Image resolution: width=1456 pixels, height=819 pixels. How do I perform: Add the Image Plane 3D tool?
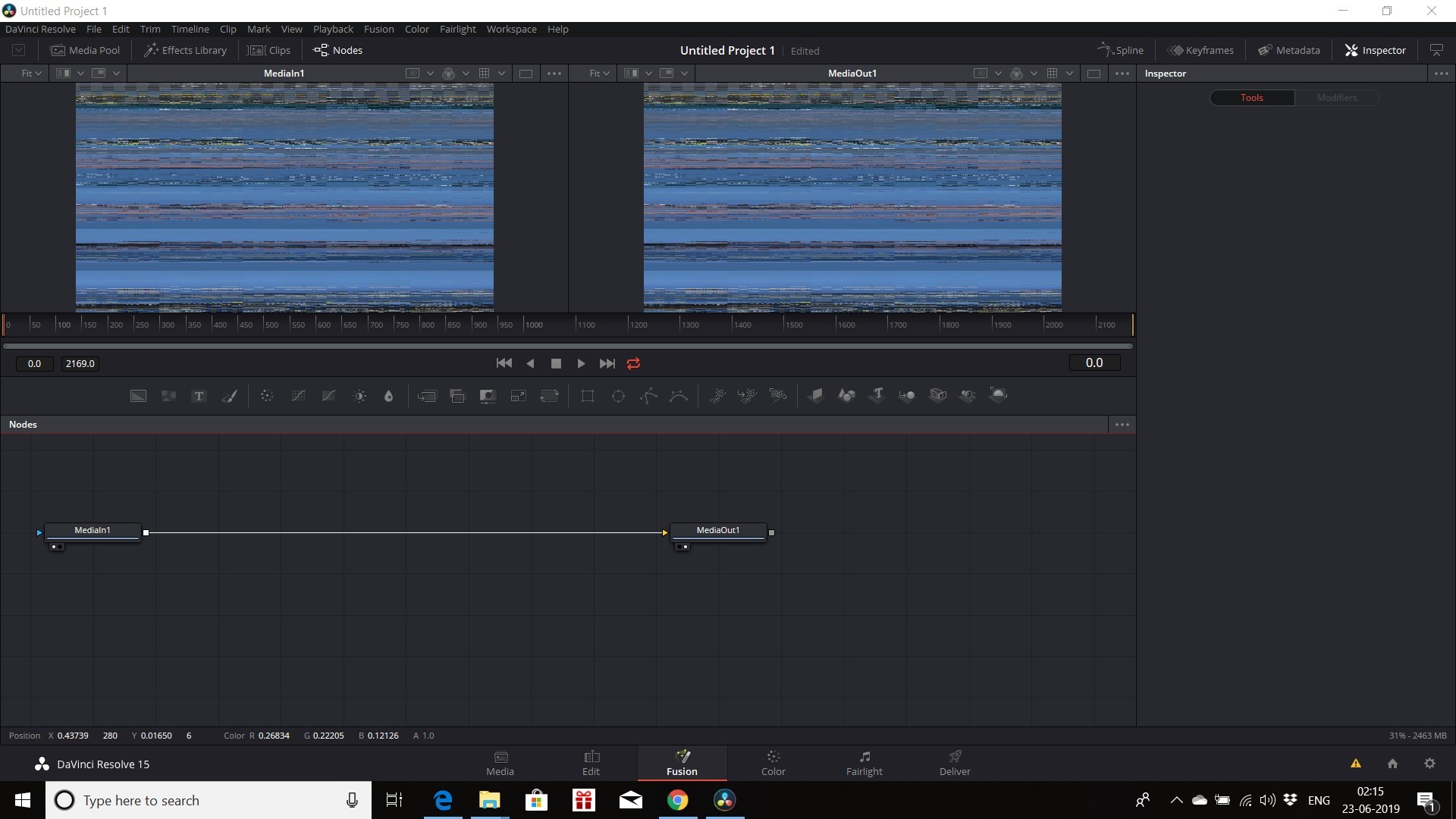coord(816,395)
